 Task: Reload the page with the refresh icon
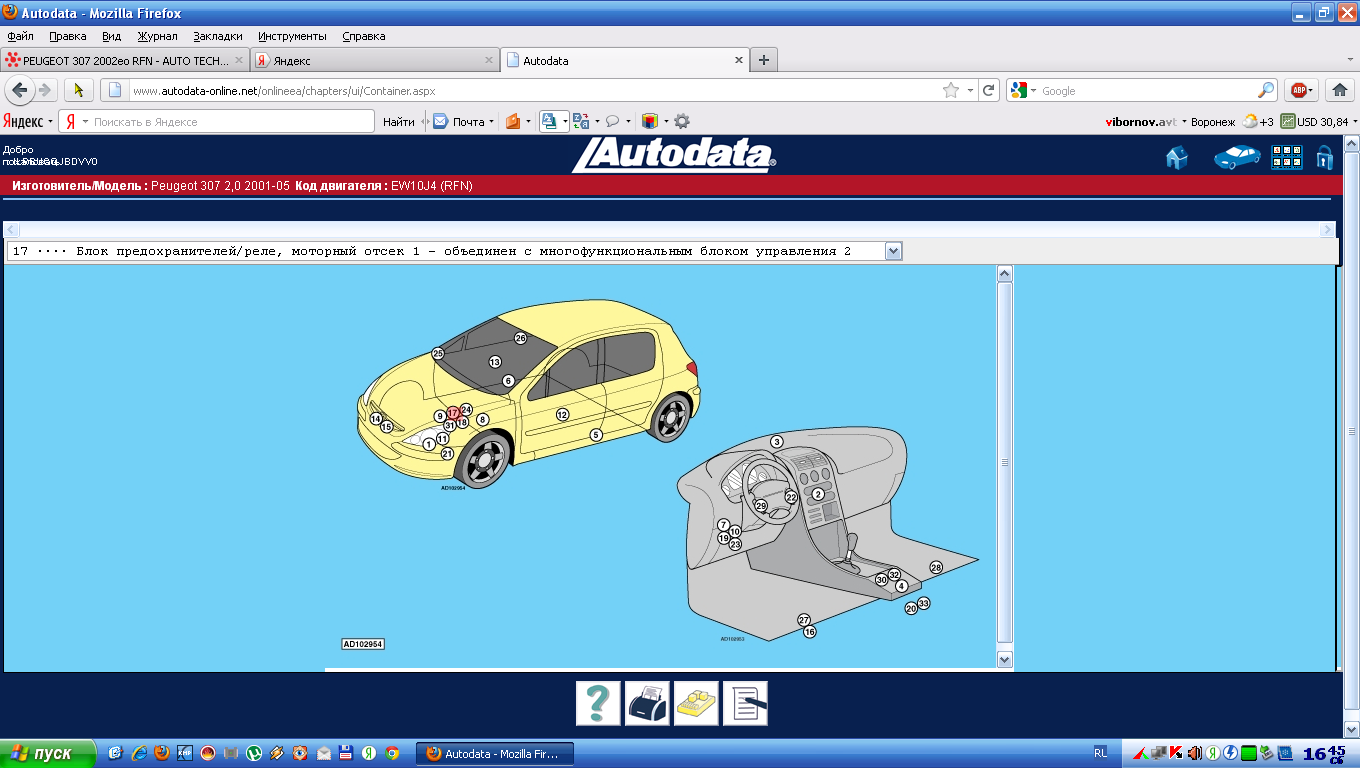point(989,90)
